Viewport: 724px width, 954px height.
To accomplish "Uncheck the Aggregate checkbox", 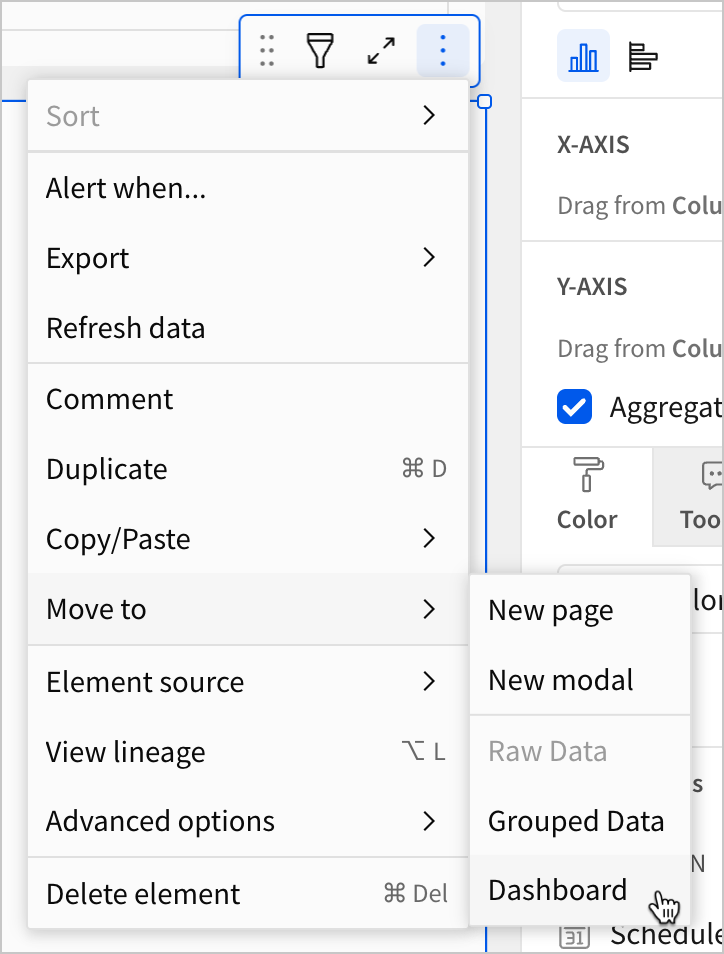I will [x=574, y=408].
